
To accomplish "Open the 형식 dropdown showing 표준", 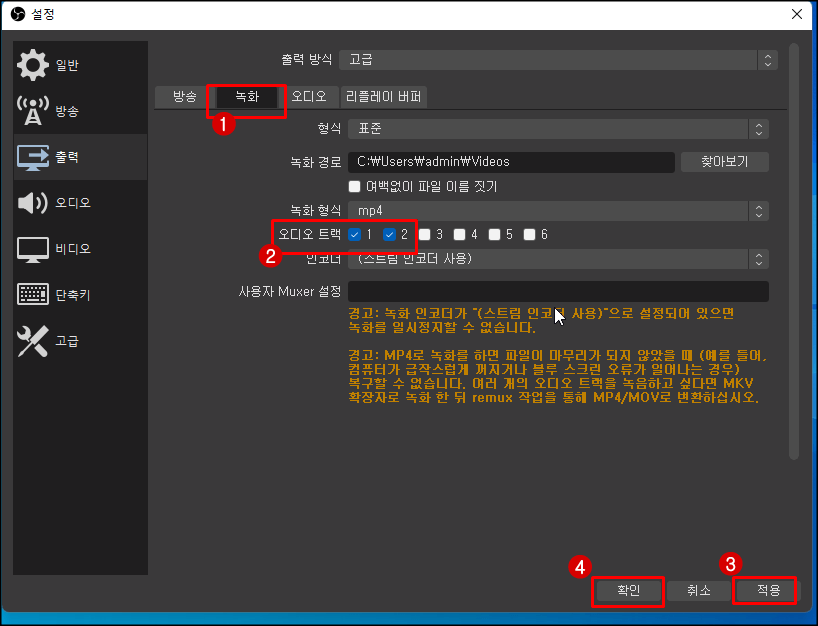I will click(x=558, y=129).
